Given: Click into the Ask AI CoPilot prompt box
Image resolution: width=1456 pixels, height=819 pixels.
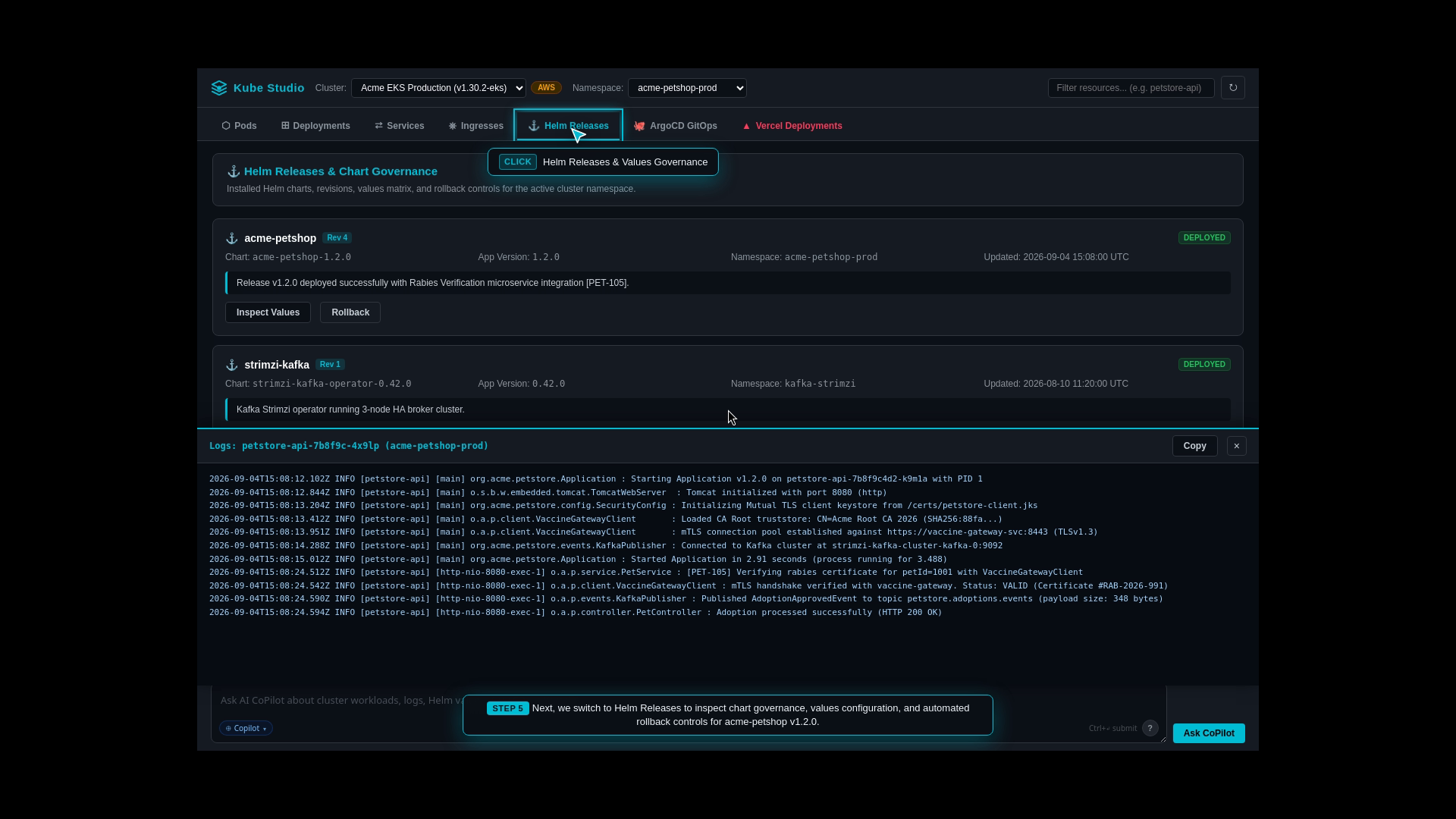Looking at the screenshot, I should point(689,714).
